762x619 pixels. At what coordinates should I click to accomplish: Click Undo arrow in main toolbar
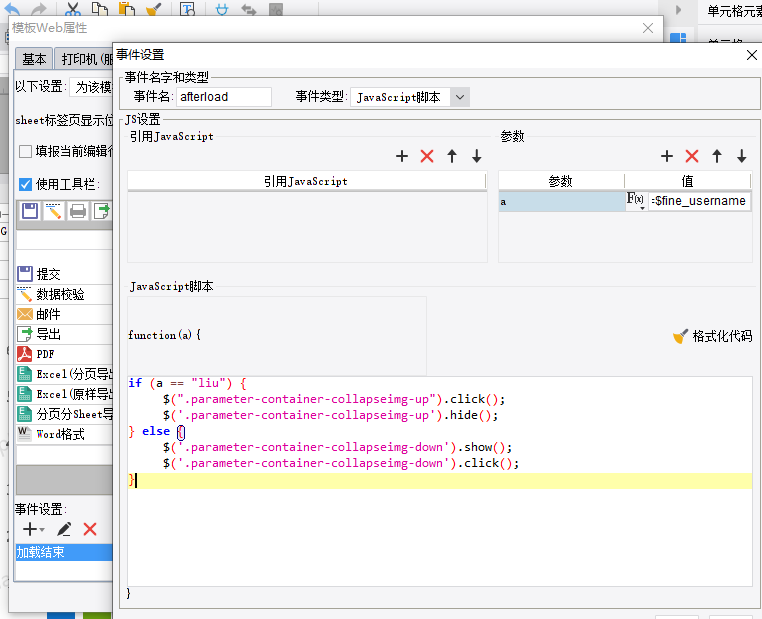pyautogui.click(x=13, y=8)
